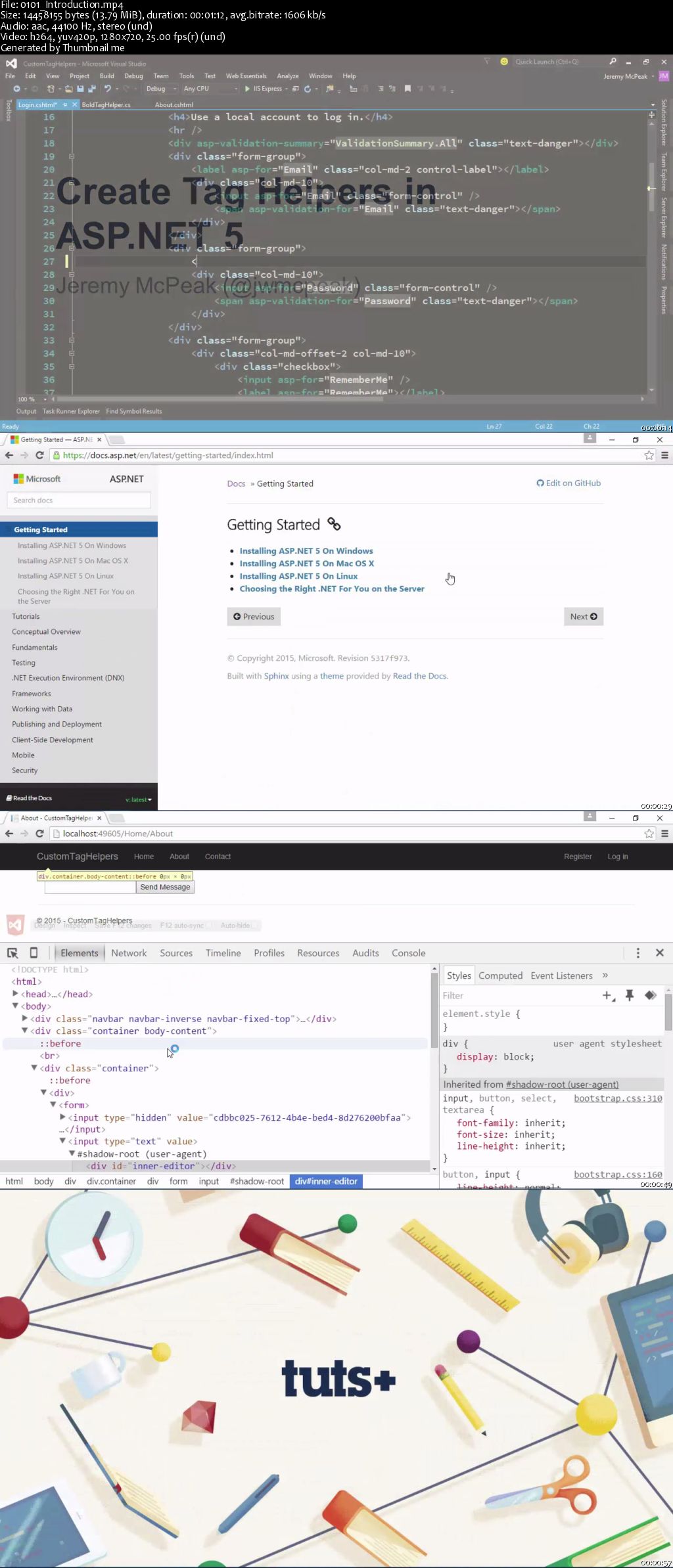Switch to the About.cshtml tab

tap(174, 105)
